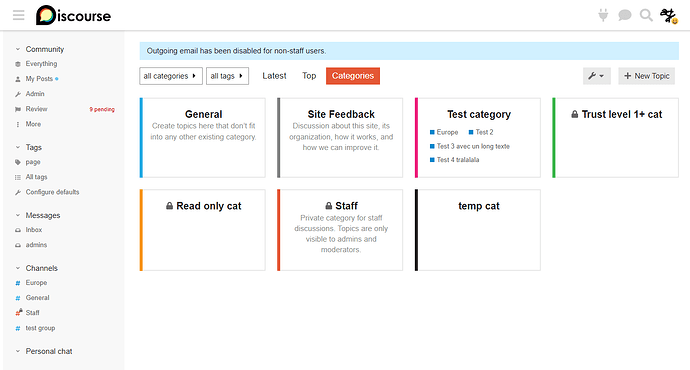This screenshot has height=370, width=690.
Task: Click the plug icon in header
Action: [603, 15]
